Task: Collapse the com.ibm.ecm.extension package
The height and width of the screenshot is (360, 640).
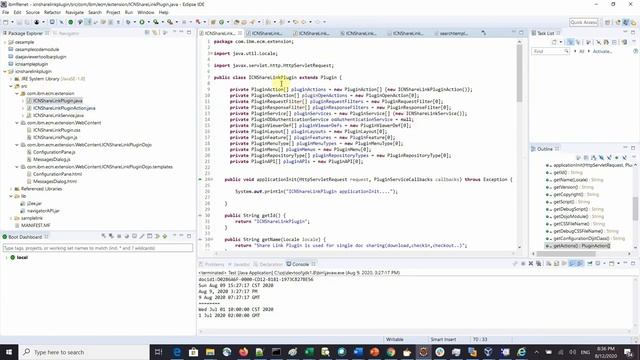Action: [17, 93]
